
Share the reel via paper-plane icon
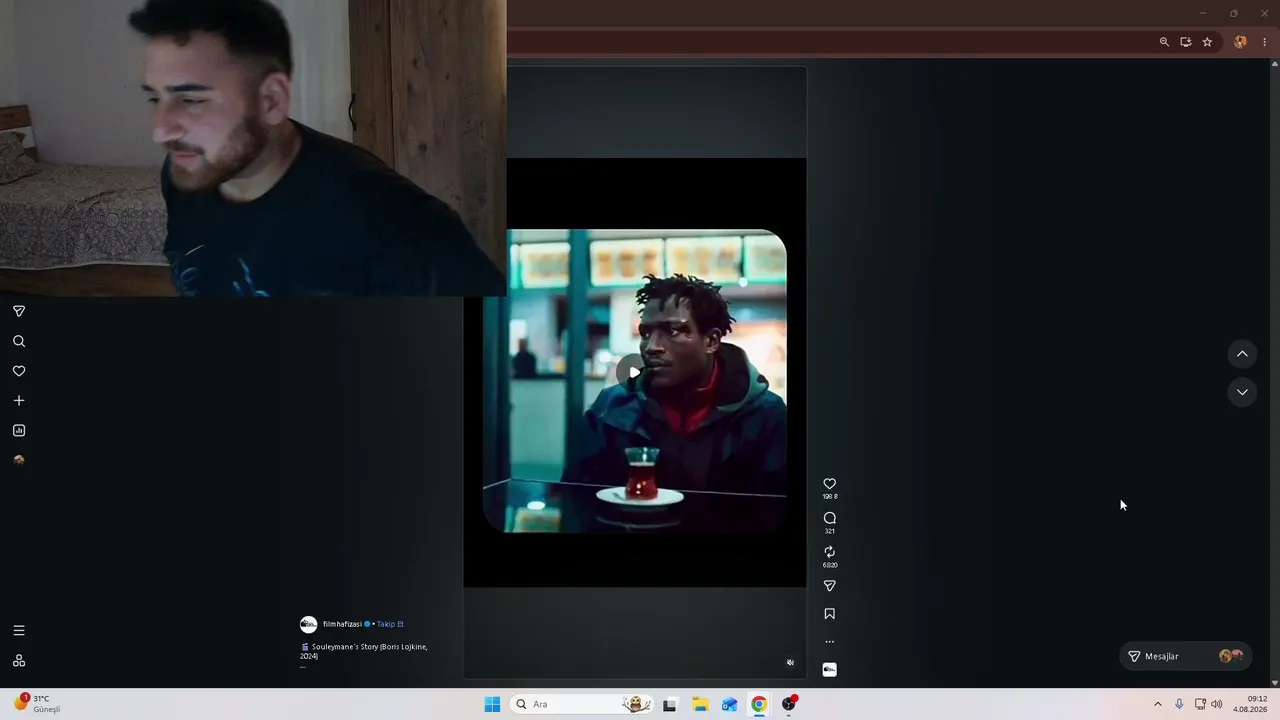point(829,586)
